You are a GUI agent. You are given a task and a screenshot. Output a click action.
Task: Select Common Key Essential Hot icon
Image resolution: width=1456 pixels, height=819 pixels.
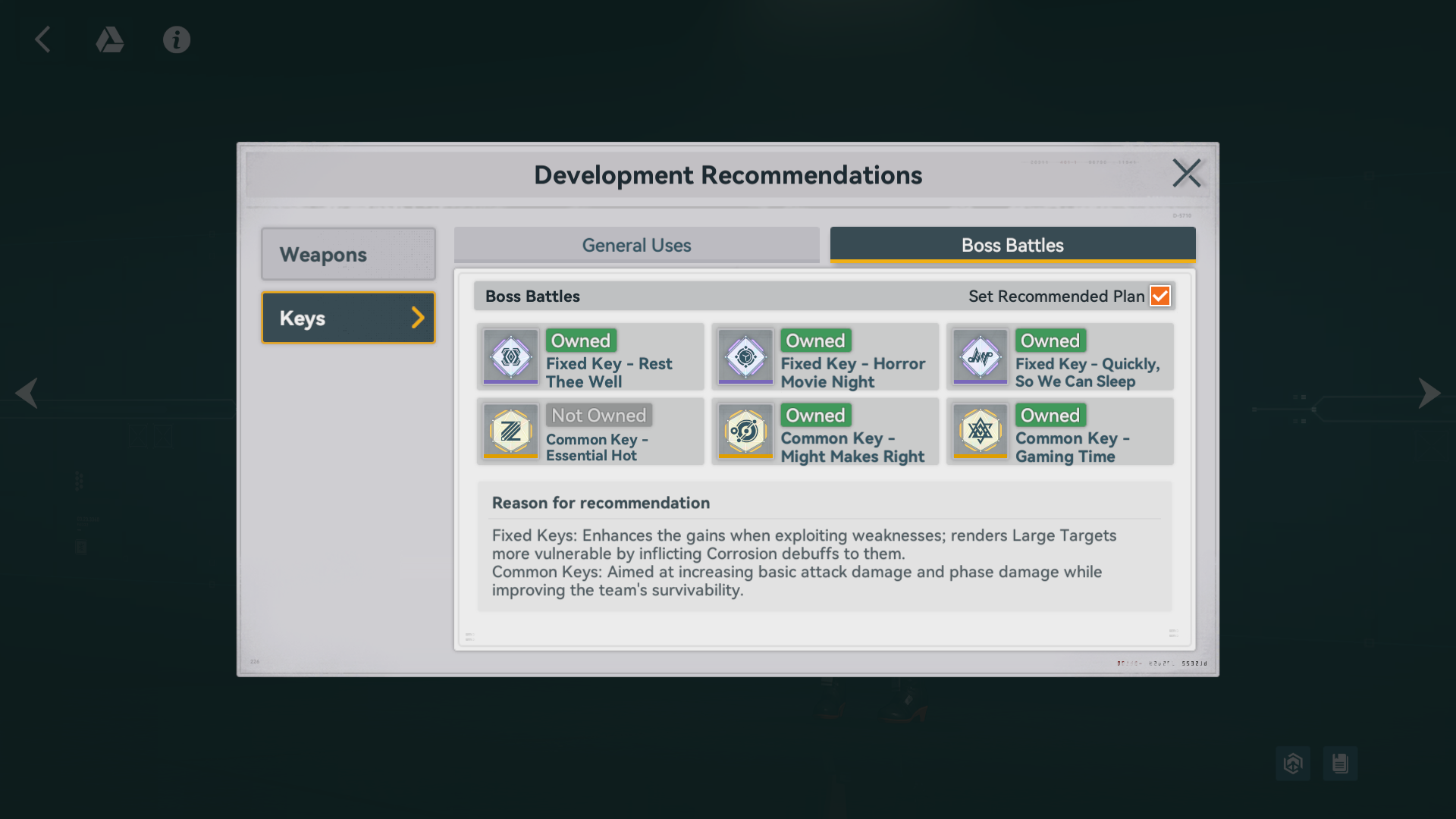click(510, 431)
